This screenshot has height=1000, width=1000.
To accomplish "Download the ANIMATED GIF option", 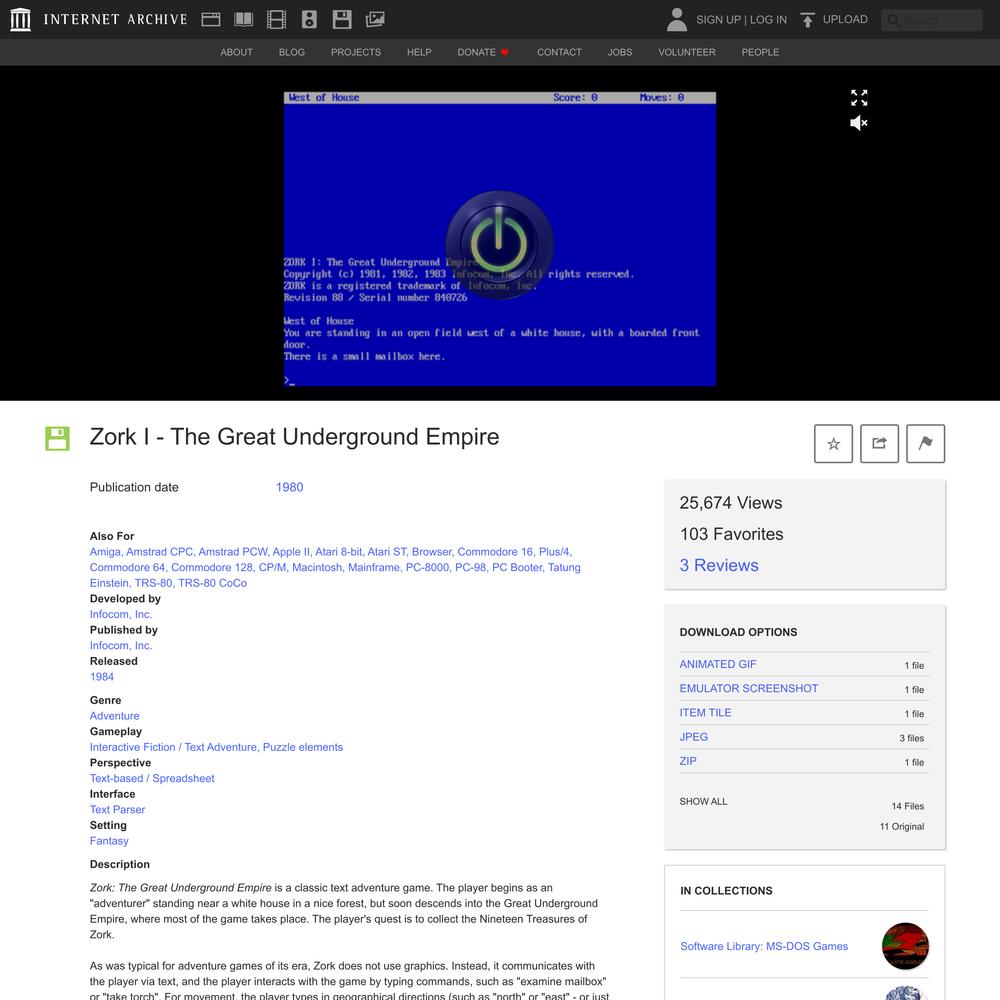I will point(717,664).
